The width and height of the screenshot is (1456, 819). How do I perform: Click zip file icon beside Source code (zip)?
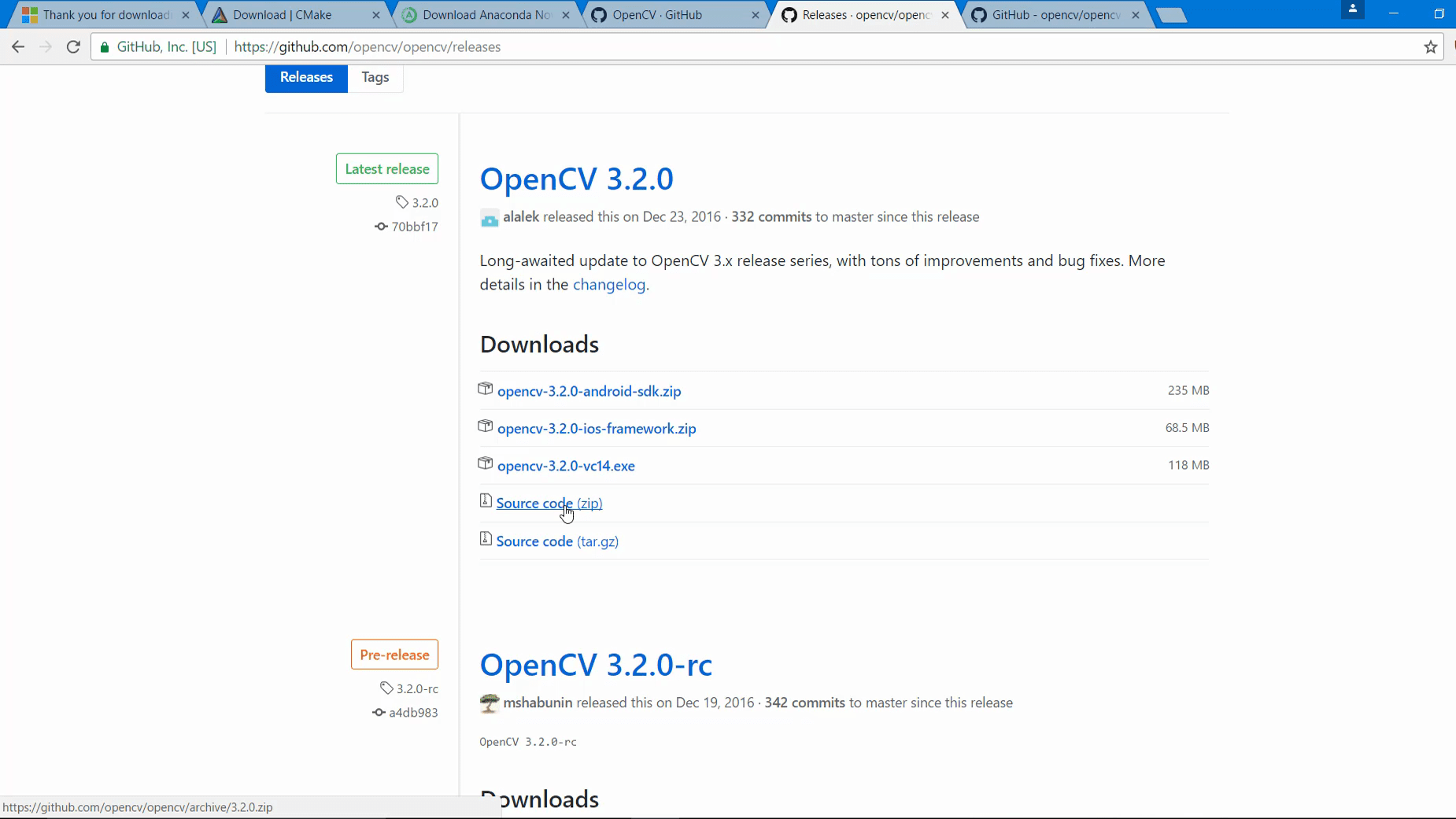pos(486,501)
